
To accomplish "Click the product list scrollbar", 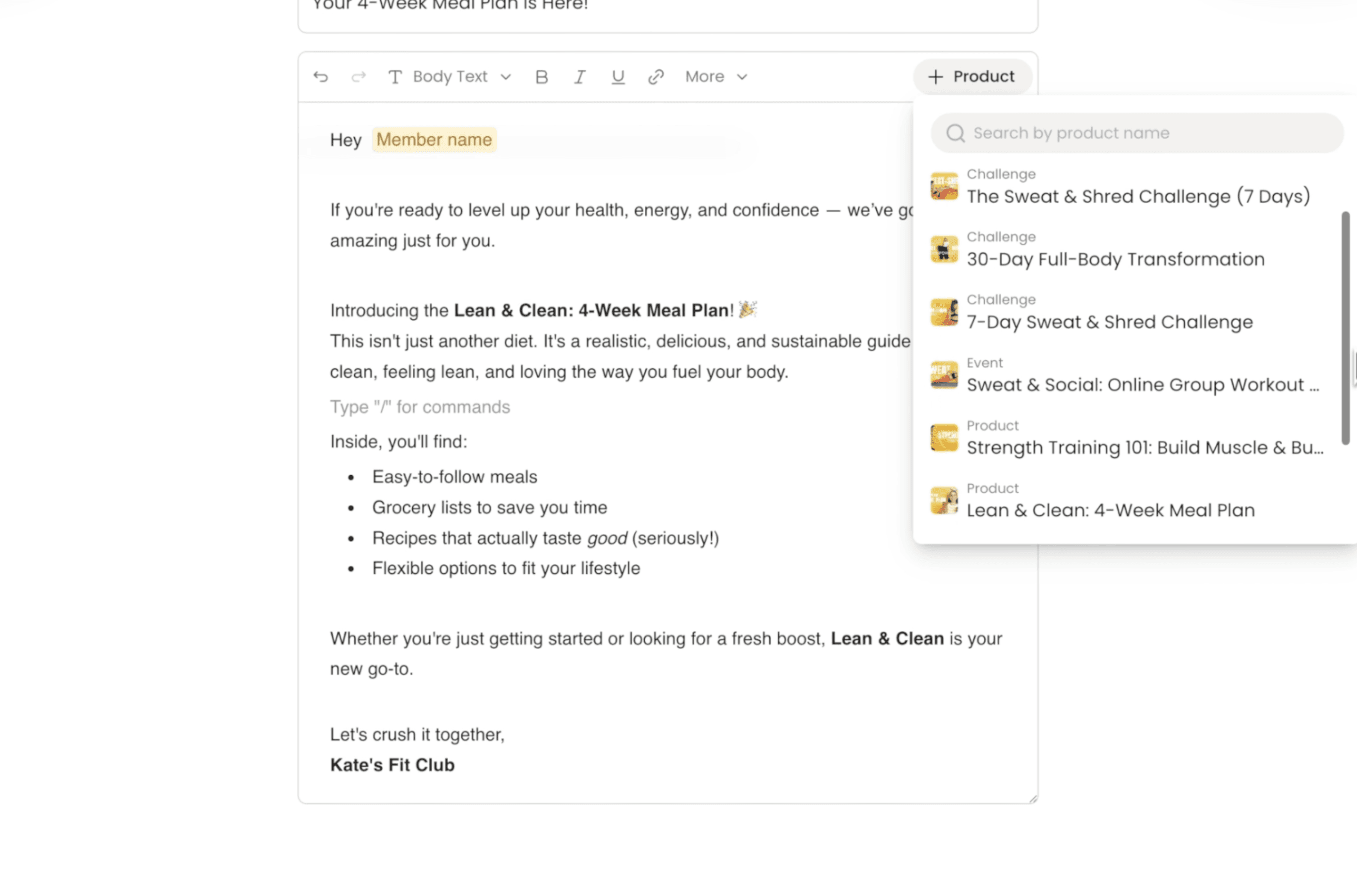I will tap(1346, 328).
